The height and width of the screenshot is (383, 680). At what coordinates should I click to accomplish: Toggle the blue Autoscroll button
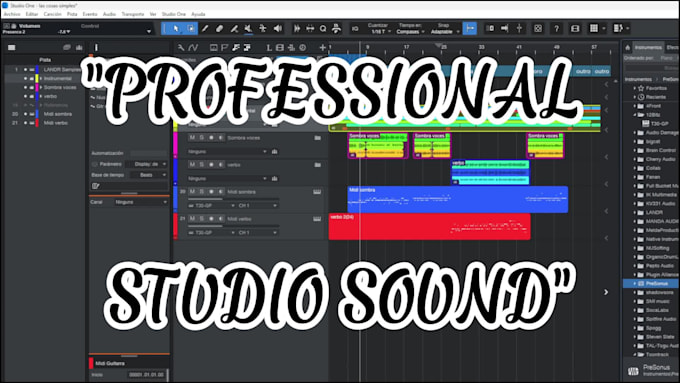coord(470,29)
